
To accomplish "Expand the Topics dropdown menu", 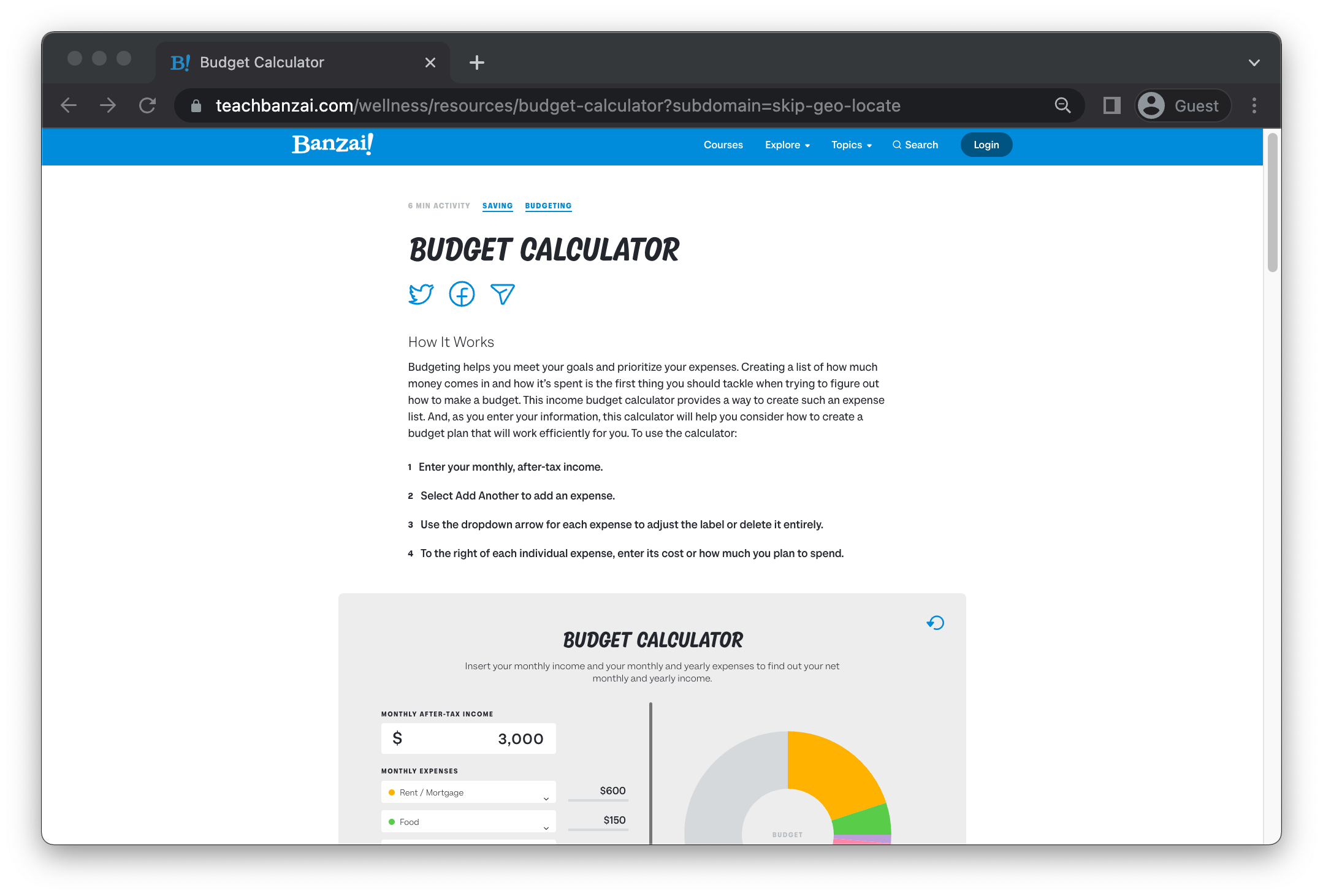I will pos(851,145).
